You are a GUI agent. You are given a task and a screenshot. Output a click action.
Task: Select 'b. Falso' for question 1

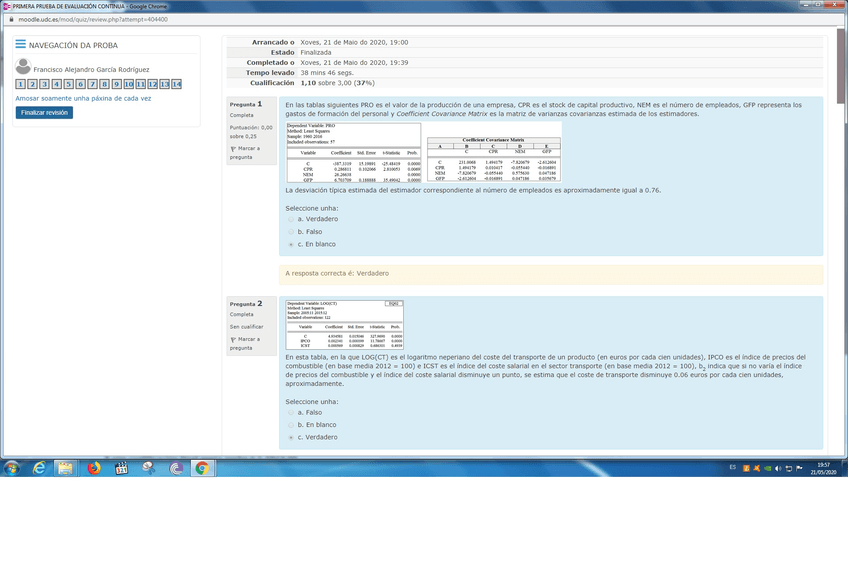coord(291,231)
